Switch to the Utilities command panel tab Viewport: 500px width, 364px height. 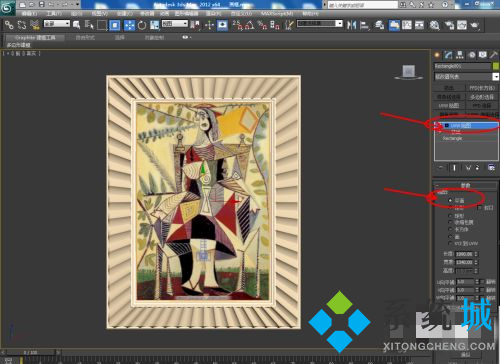tap(494, 55)
